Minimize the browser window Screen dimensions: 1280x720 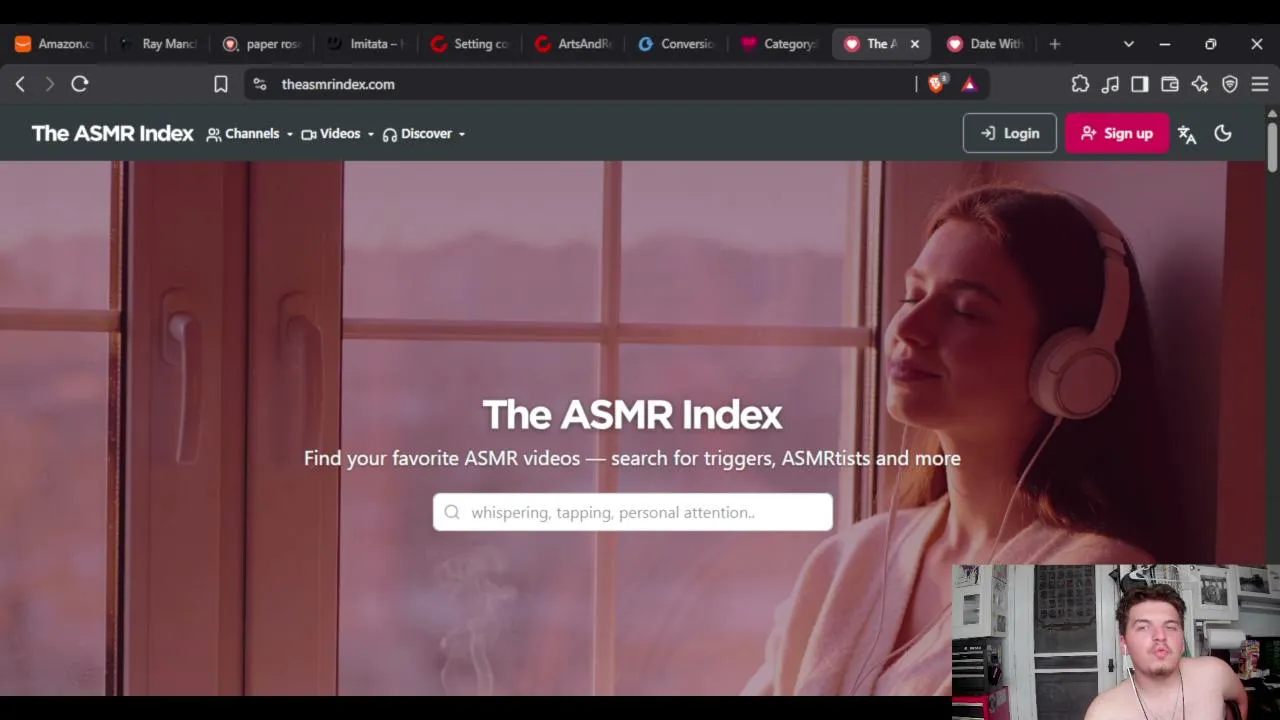click(1165, 44)
